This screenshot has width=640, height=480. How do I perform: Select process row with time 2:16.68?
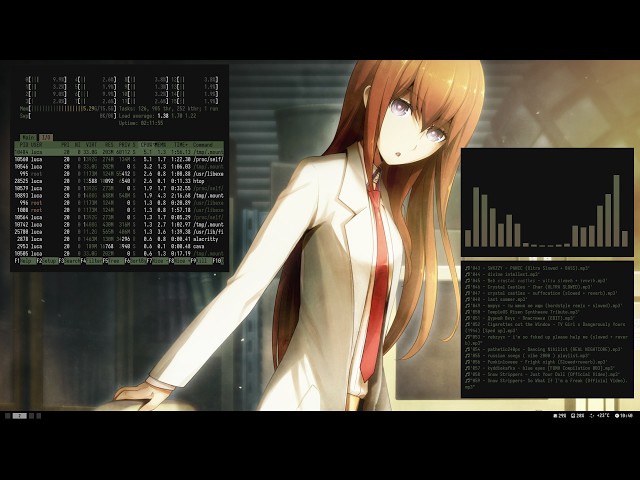pos(119,196)
